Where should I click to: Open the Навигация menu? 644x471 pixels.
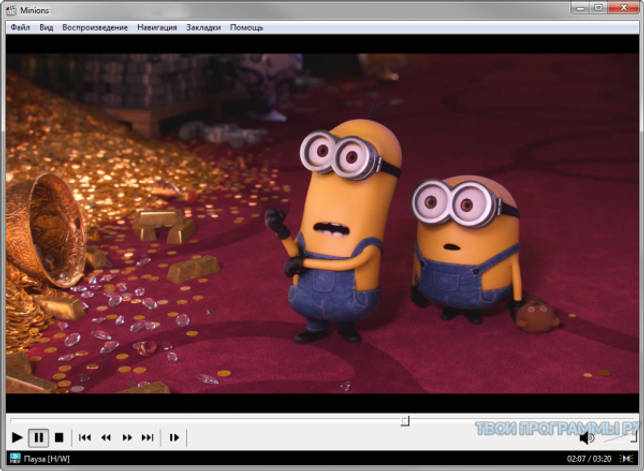[x=157, y=28]
